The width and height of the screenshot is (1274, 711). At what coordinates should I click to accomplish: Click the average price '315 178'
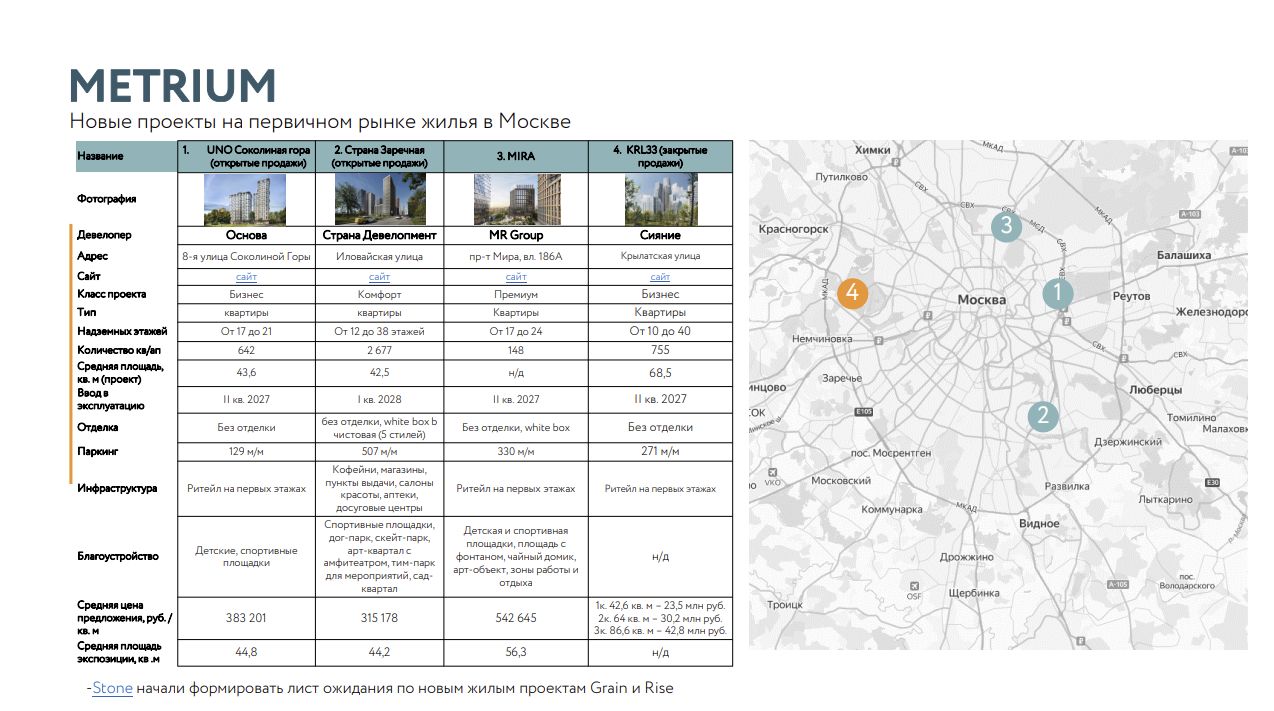[379, 618]
